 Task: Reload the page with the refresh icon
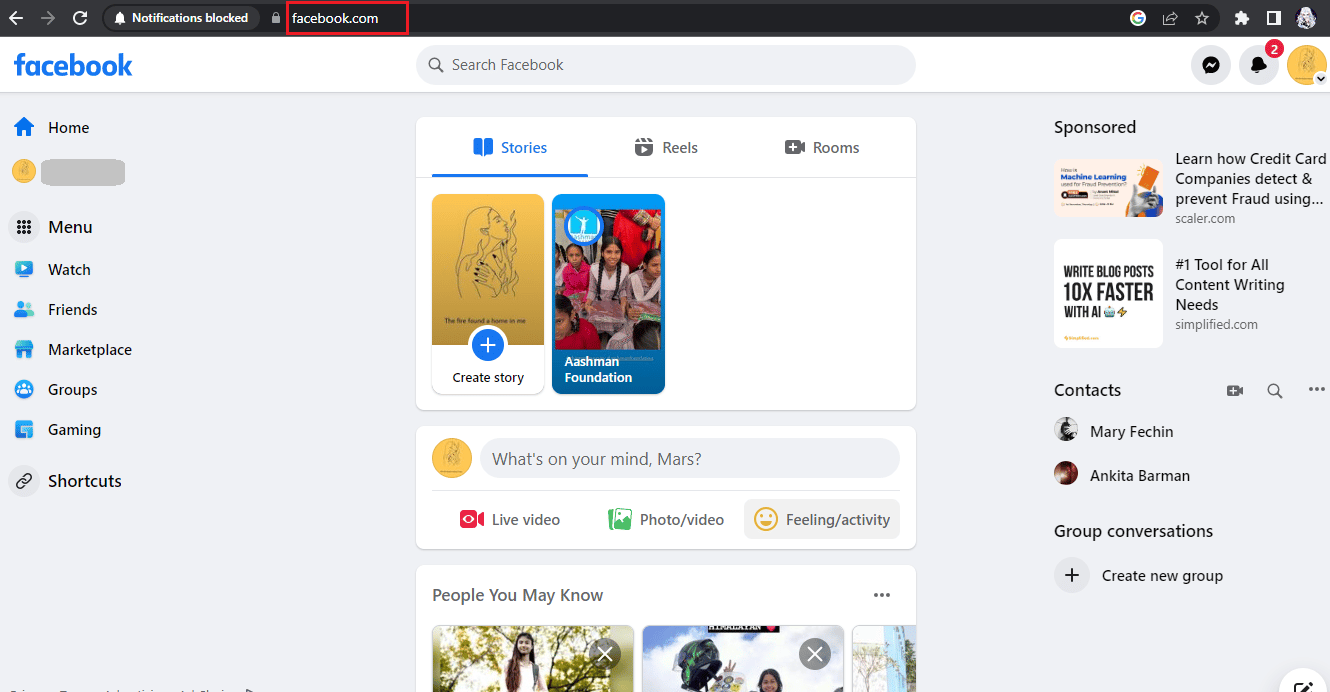(x=80, y=18)
